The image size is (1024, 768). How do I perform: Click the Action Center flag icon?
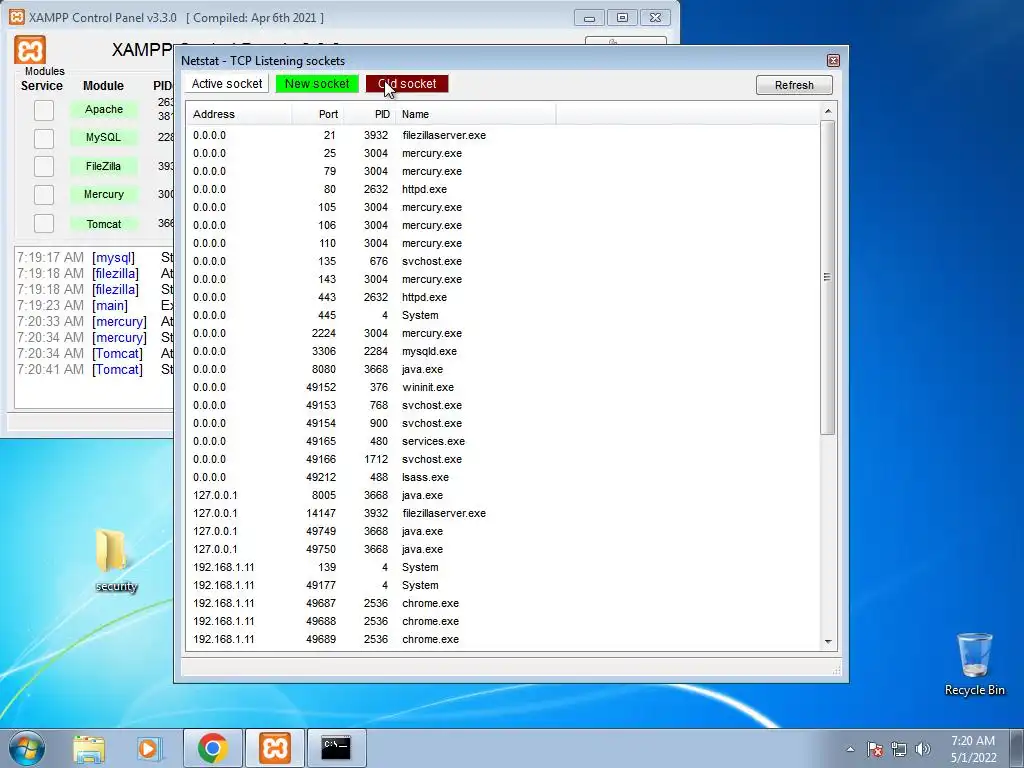pyautogui.click(x=874, y=748)
